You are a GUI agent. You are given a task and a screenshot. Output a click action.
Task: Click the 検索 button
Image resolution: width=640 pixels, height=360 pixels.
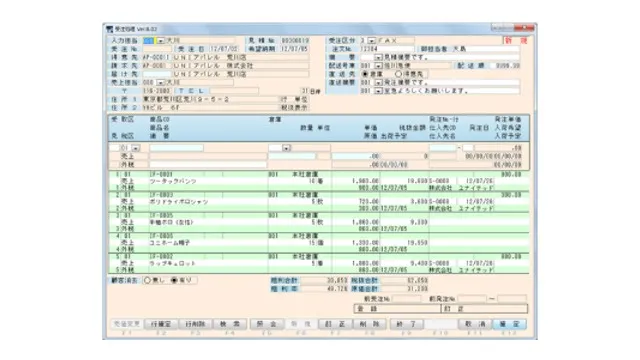point(230,324)
